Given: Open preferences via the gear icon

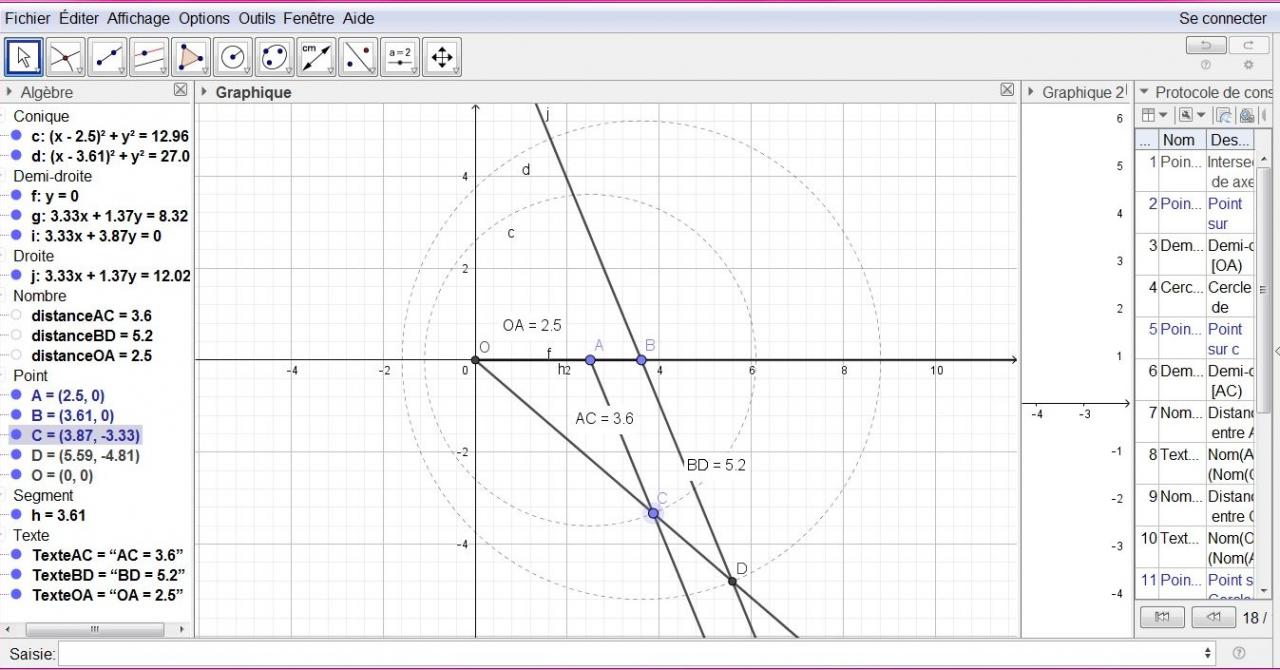Looking at the screenshot, I should pyautogui.click(x=1248, y=65).
